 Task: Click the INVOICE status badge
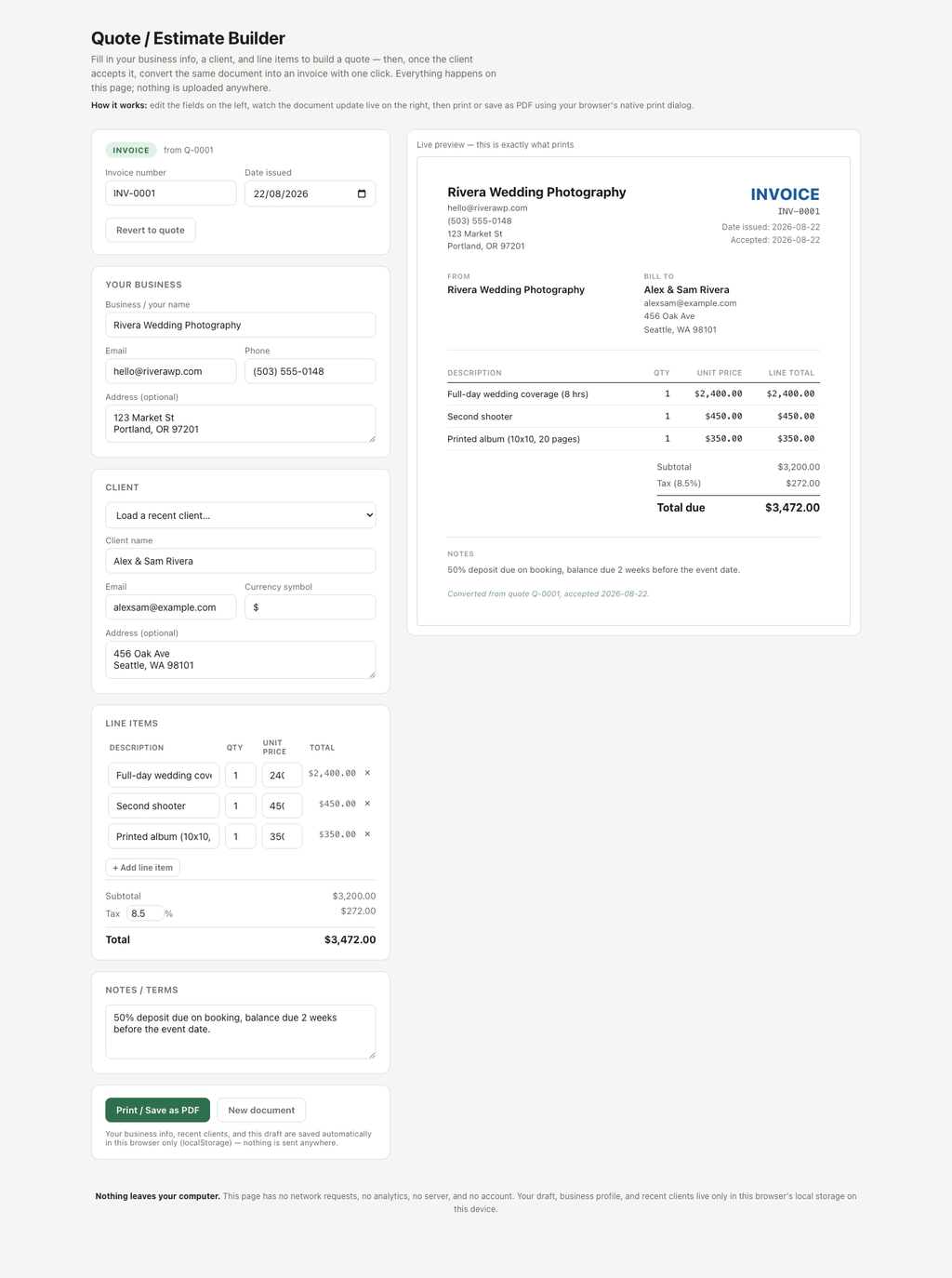click(x=131, y=150)
